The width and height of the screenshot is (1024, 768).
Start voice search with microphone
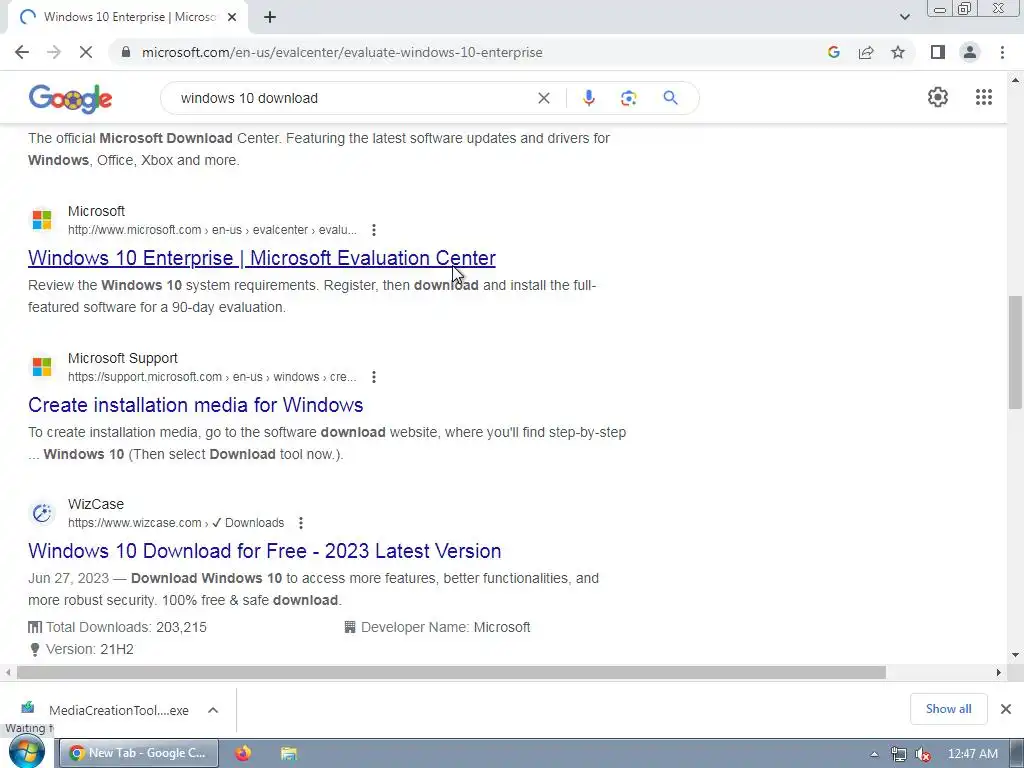point(588,98)
